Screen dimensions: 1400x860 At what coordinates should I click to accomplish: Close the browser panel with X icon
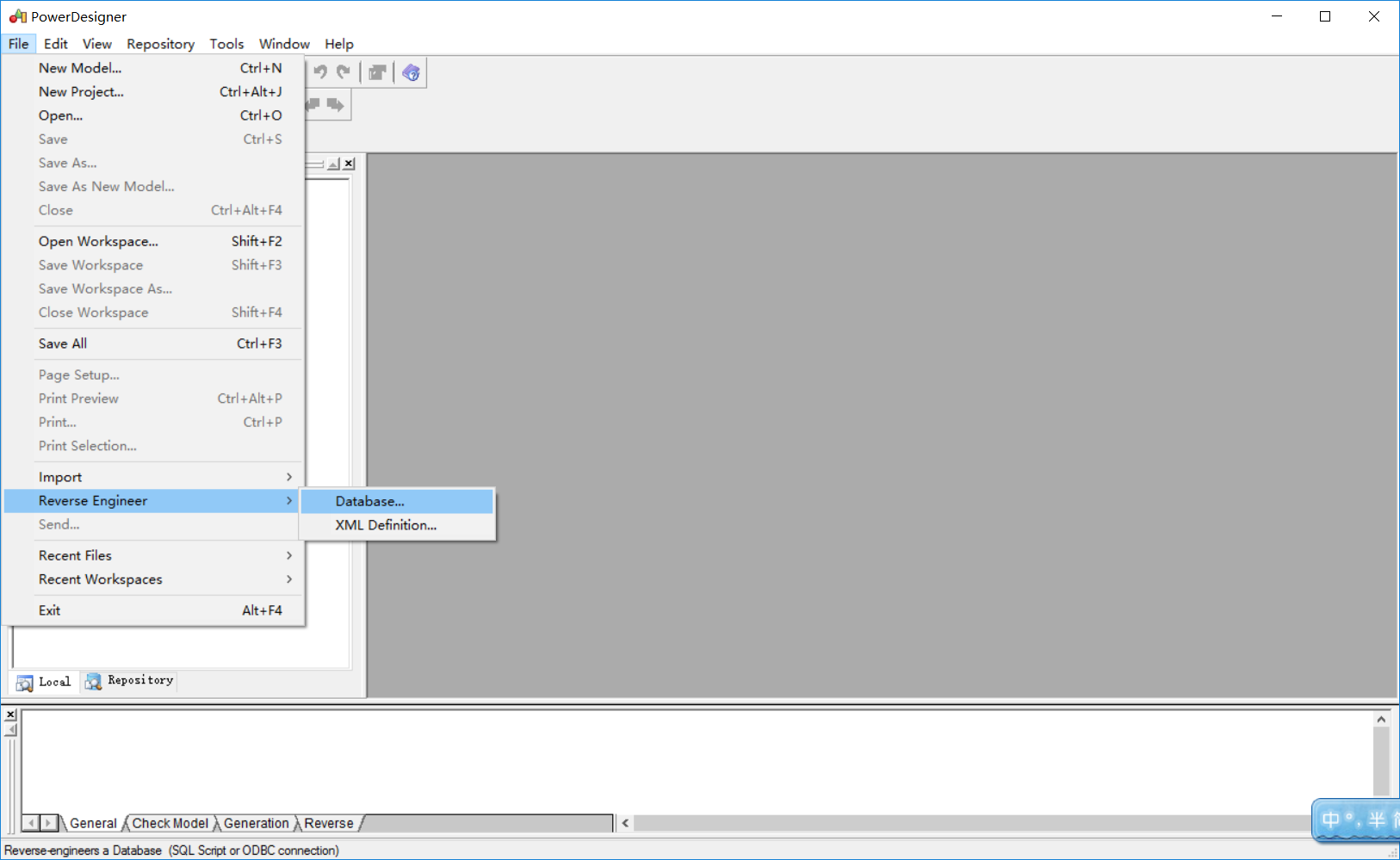tap(349, 164)
